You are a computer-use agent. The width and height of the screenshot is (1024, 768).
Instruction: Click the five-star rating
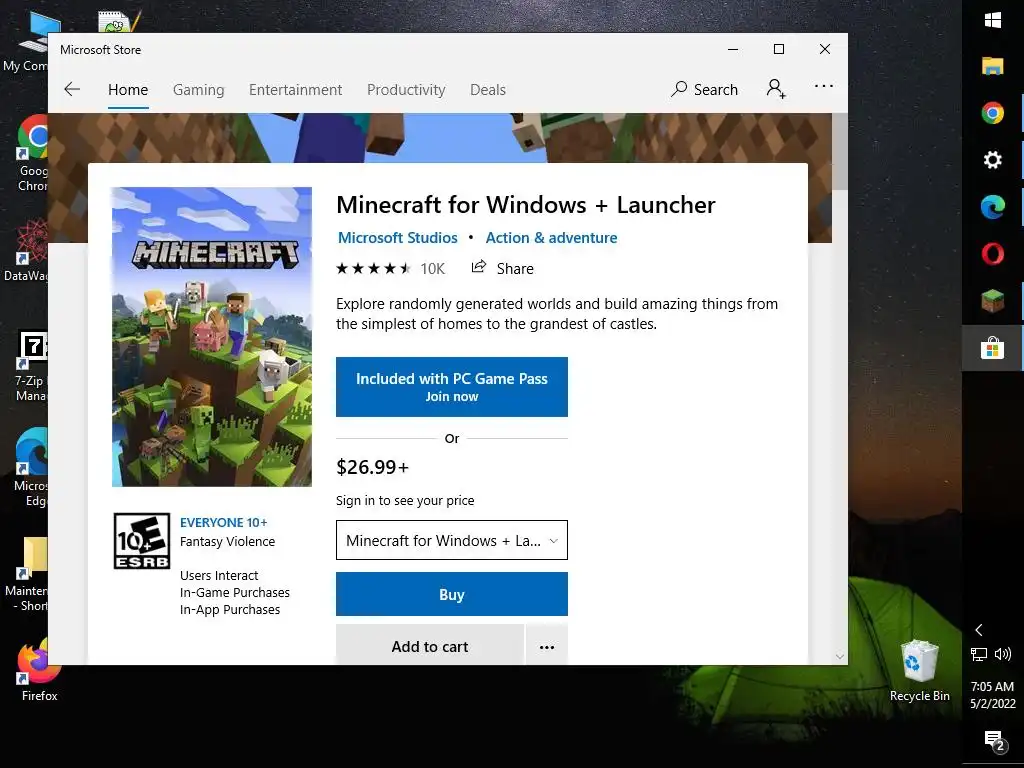373,268
